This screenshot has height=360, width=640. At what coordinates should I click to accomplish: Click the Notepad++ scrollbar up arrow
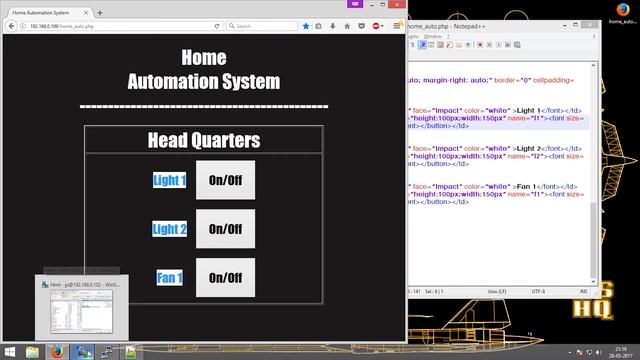pos(593,66)
